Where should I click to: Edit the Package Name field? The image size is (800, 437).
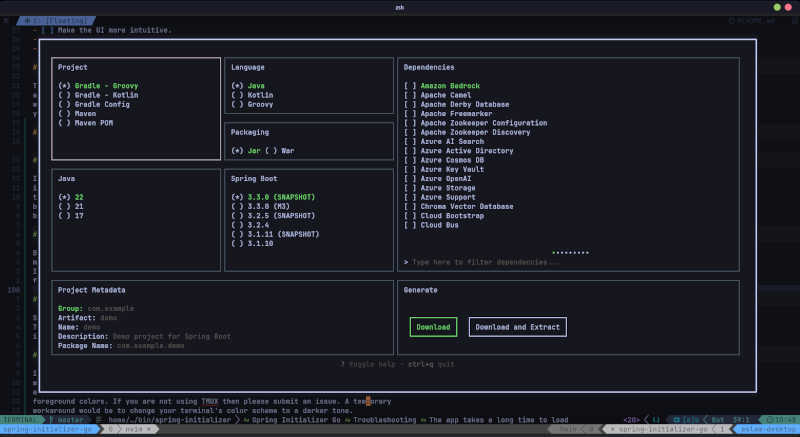(x=151, y=346)
